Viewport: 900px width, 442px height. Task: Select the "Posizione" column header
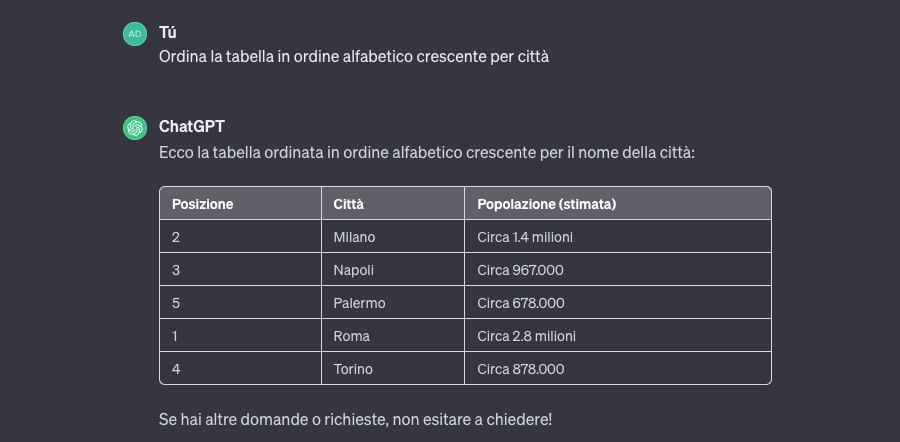(203, 204)
